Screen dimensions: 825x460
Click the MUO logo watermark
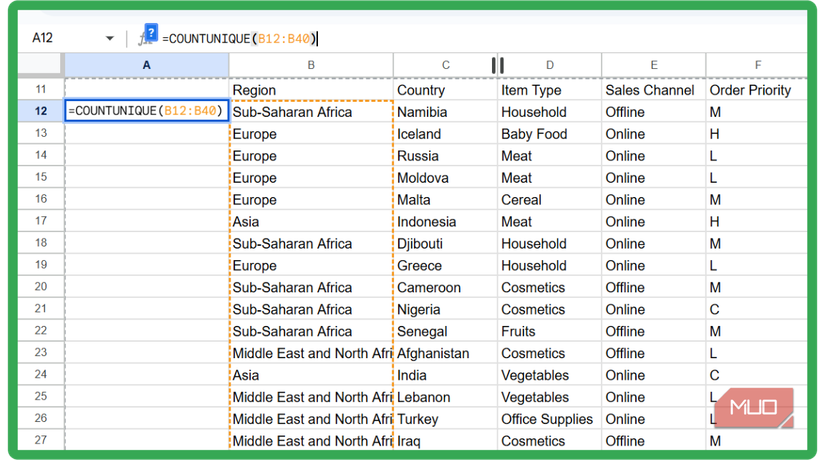[x=760, y=408]
